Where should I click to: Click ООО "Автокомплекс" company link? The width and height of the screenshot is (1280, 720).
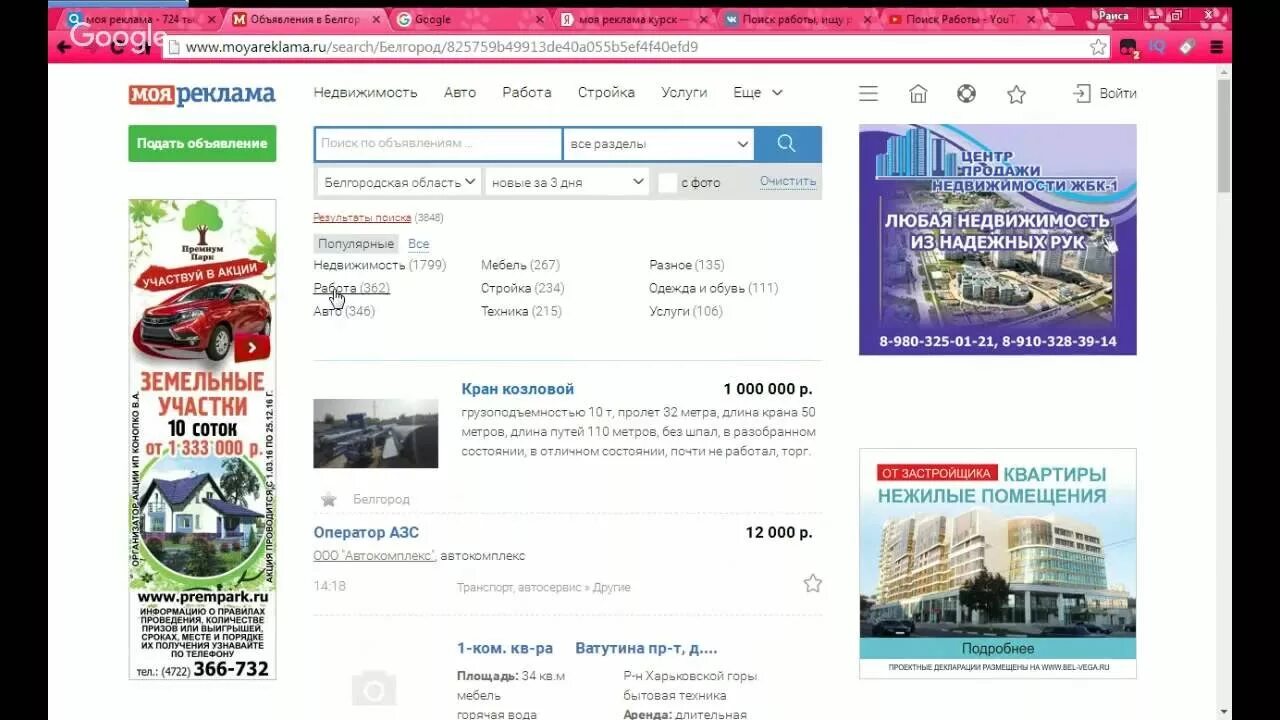coord(374,555)
